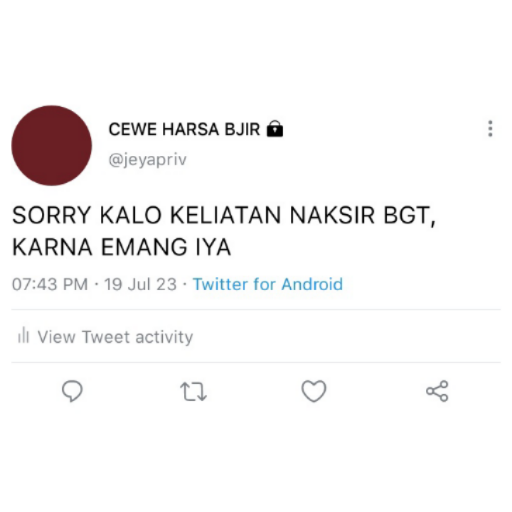Open the share icon options
The width and height of the screenshot is (512, 512).
coord(437,391)
